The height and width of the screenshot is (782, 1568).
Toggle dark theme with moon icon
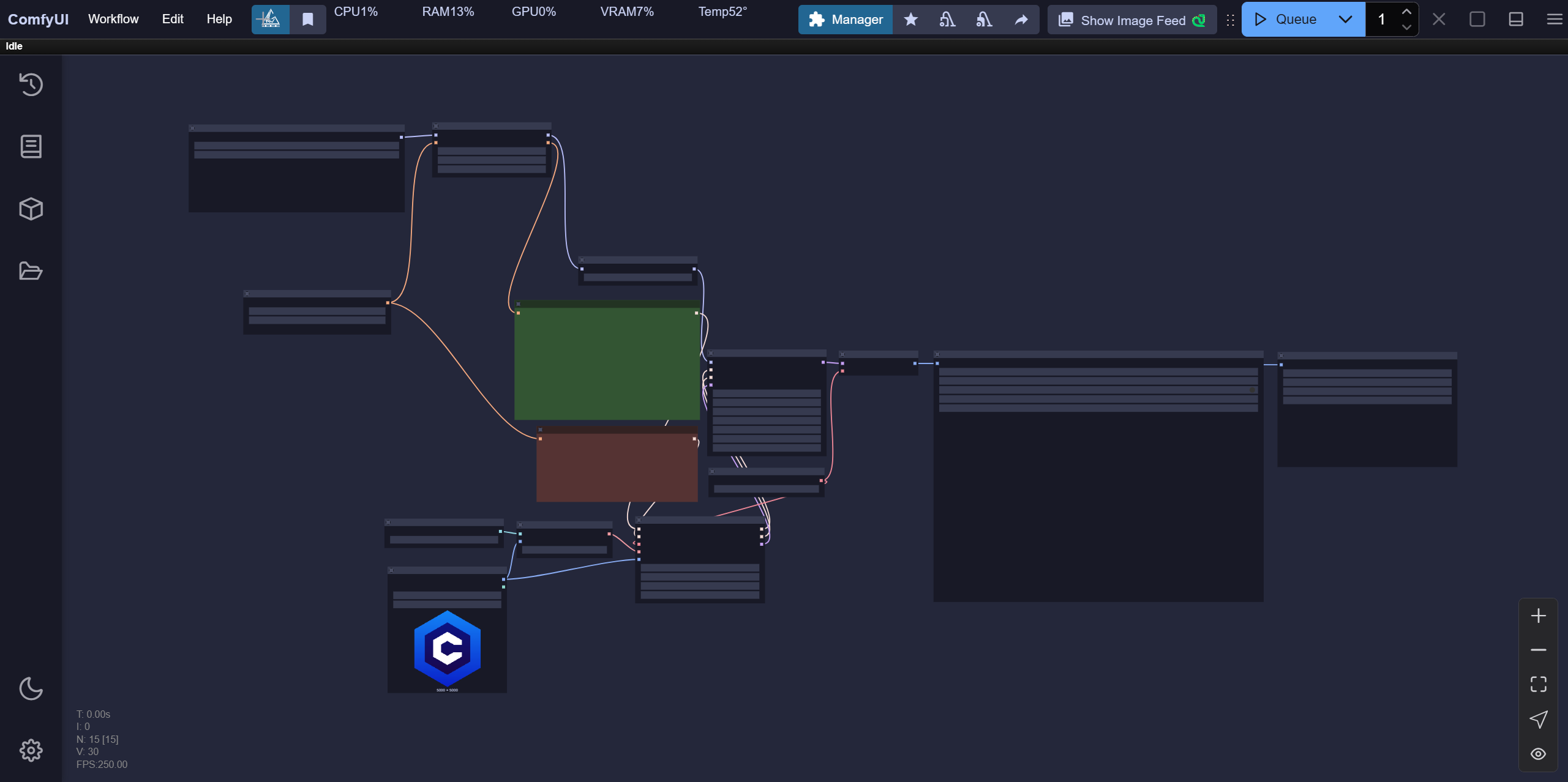tap(31, 688)
